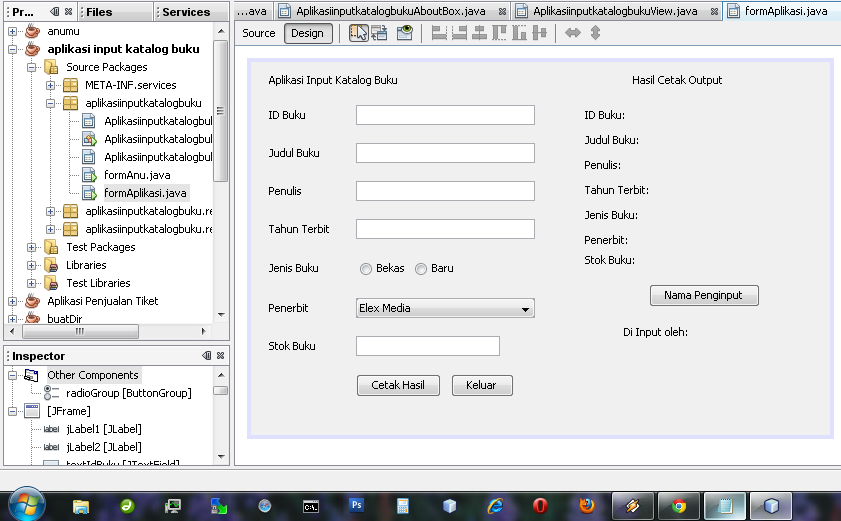Open Command Prompt icon in taskbar
The height and width of the screenshot is (521, 841).
[311, 506]
